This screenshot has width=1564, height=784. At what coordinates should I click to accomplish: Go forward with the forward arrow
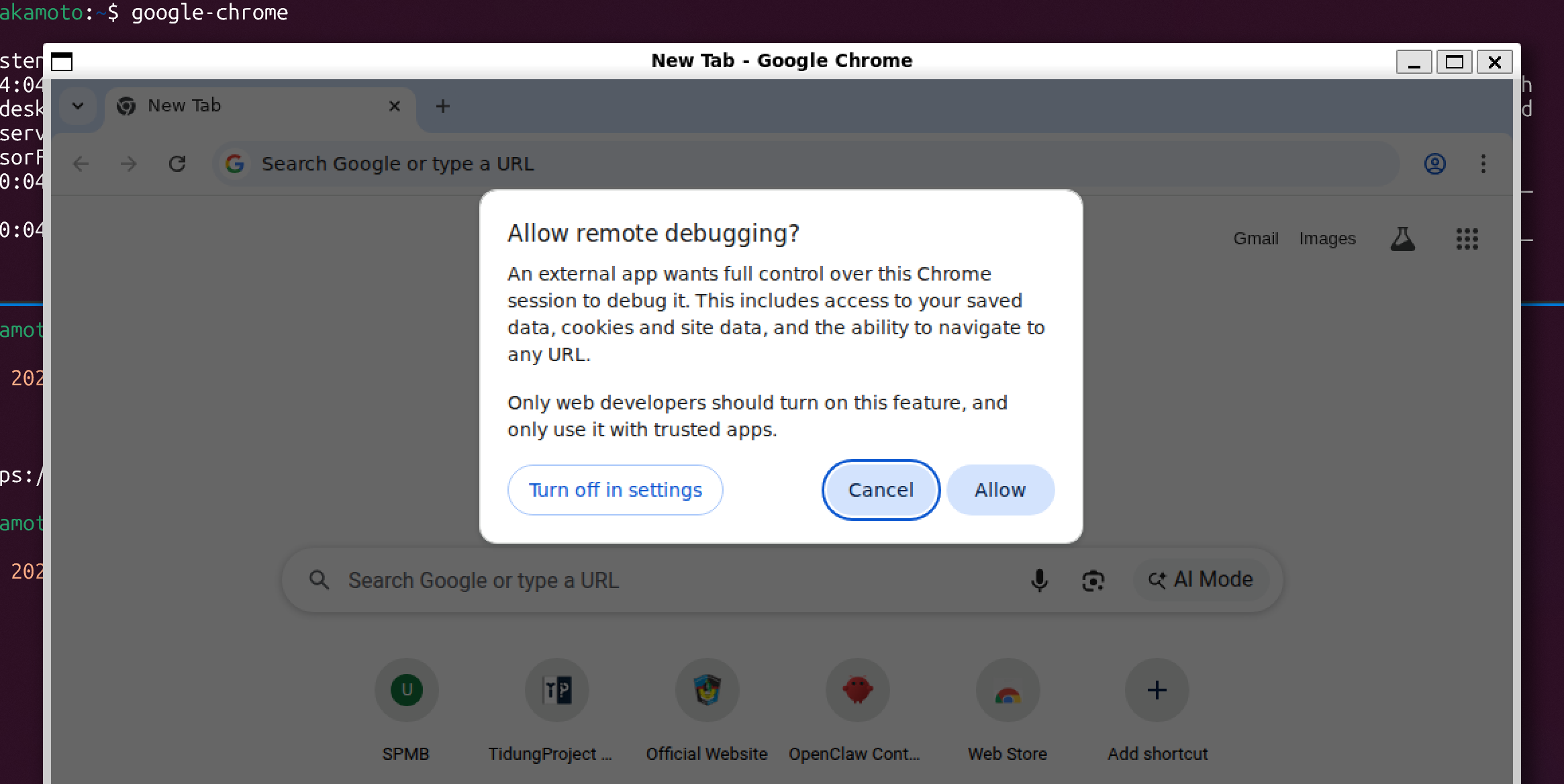[x=128, y=164]
